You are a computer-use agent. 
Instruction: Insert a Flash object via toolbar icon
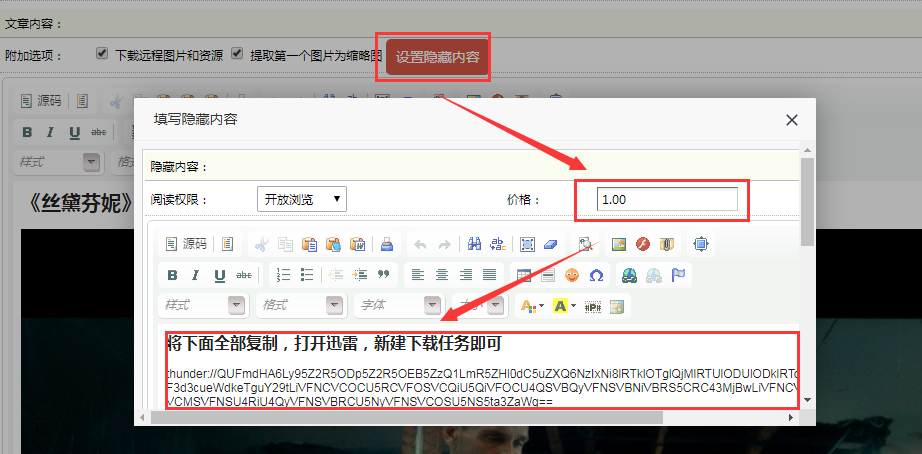pyautogui.click(x=643, y=244)
